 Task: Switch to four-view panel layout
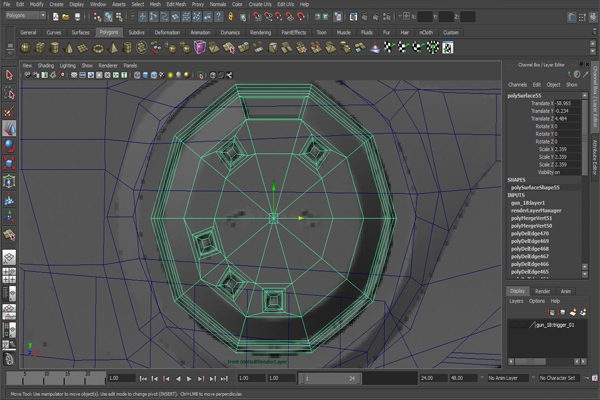click(x=9, y=275)
